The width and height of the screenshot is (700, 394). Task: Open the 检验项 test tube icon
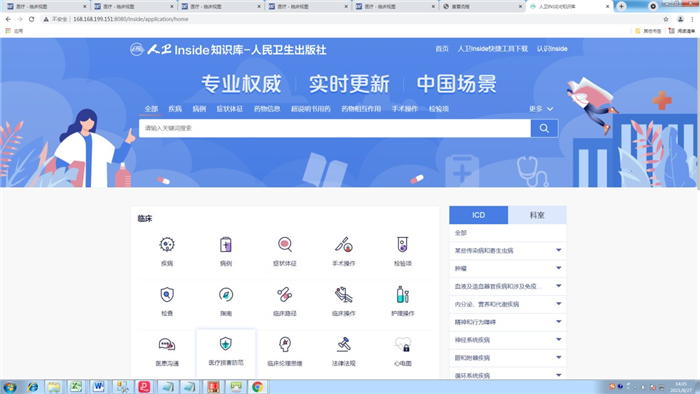[403, 245]
